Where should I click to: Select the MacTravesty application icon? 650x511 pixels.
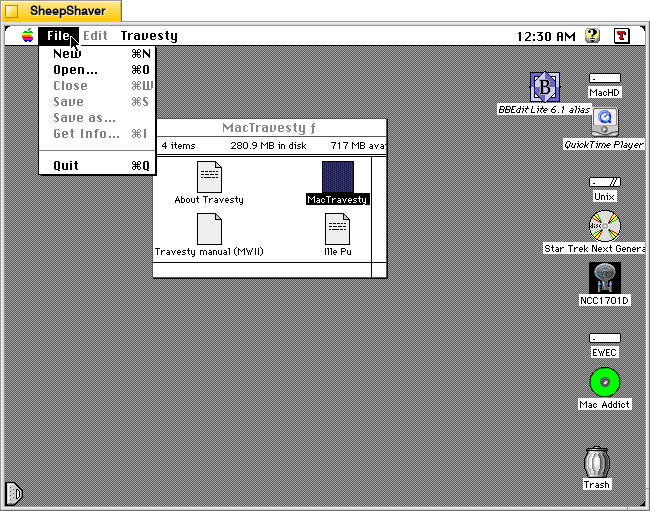[x=338, y=177]
